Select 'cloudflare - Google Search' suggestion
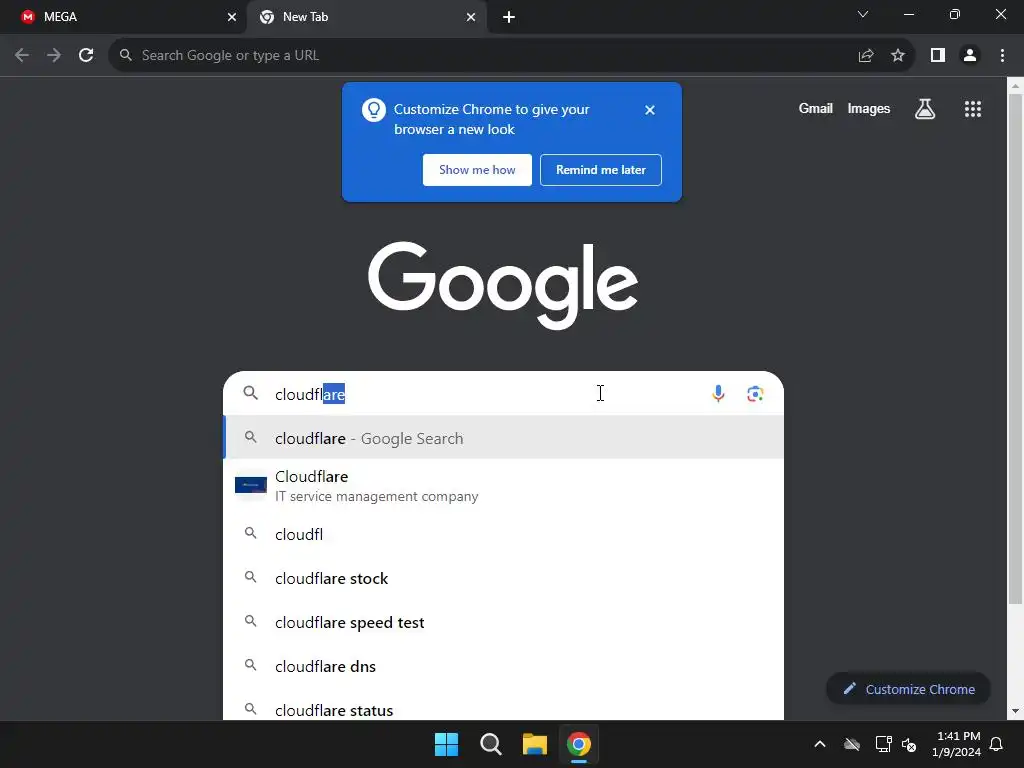This screenshot has width=1024, height=768. tap(504, 438)
